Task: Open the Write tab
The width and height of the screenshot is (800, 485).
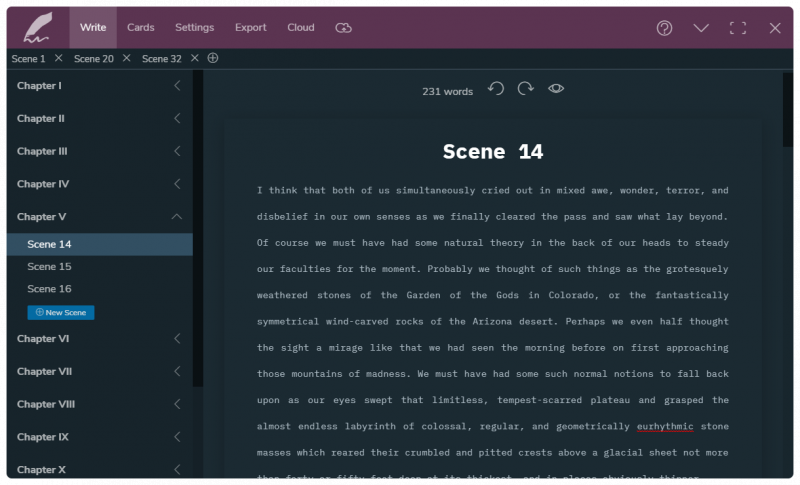Action: point(93,28)
